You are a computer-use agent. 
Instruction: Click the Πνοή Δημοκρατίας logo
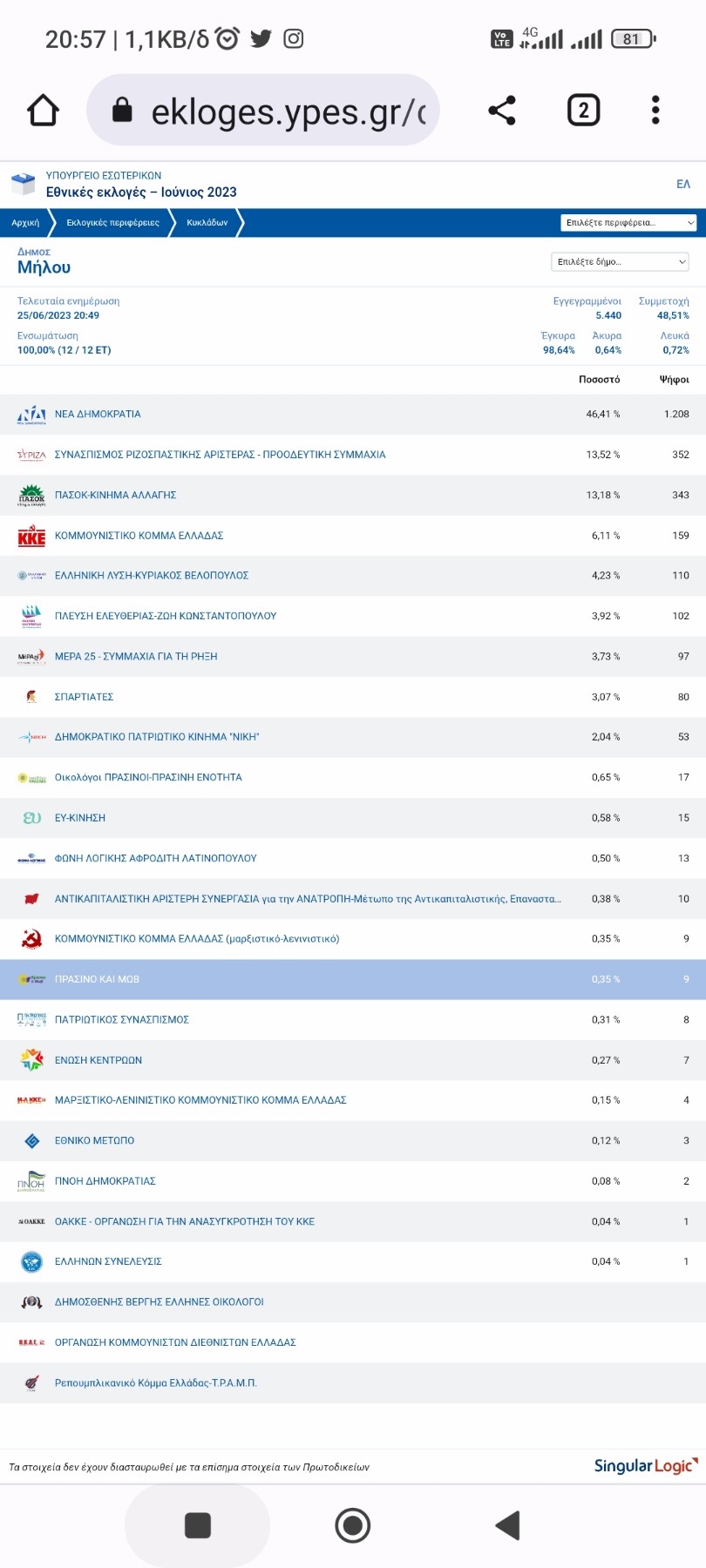point(31,1181)
